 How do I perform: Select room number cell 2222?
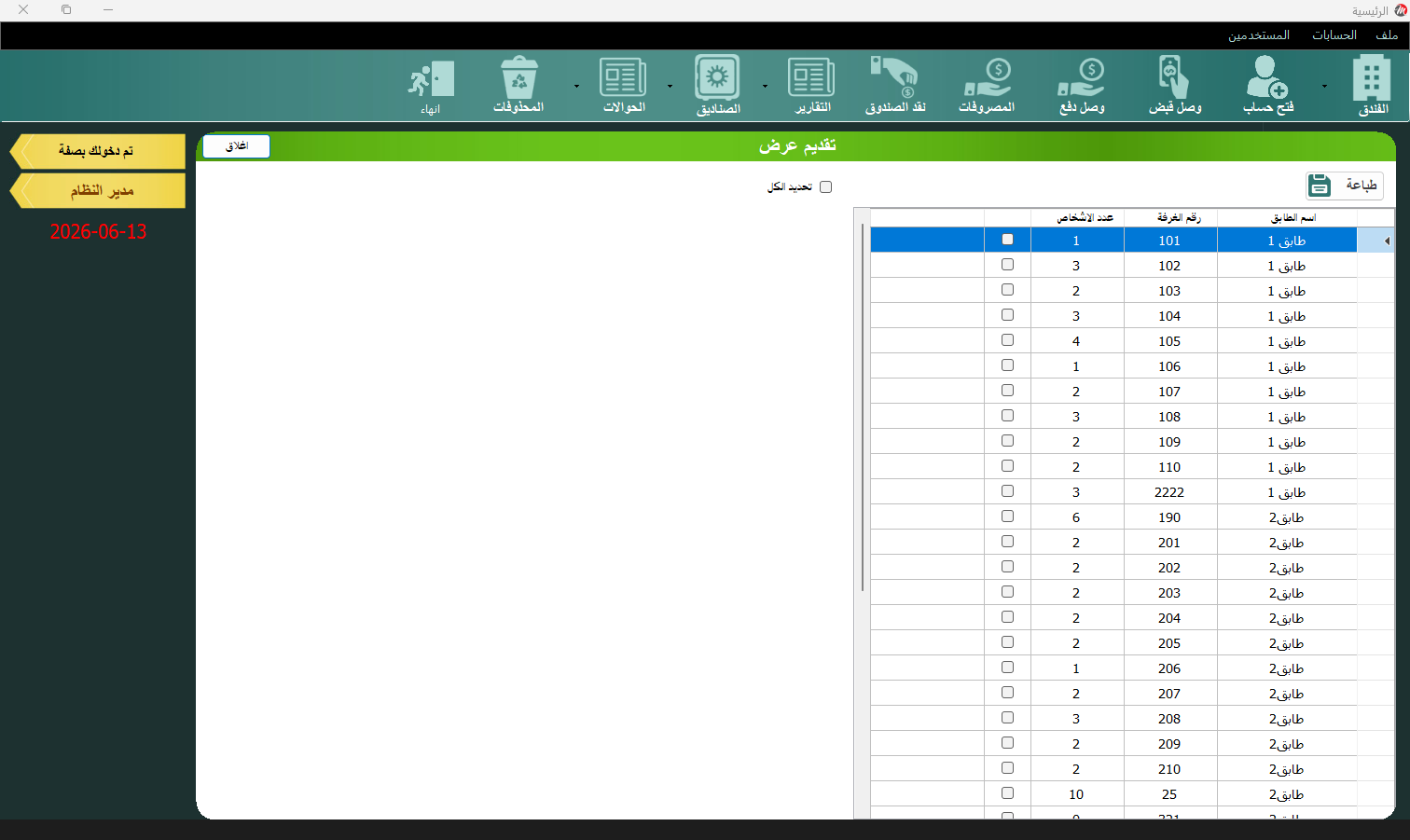coord(1170,492)
